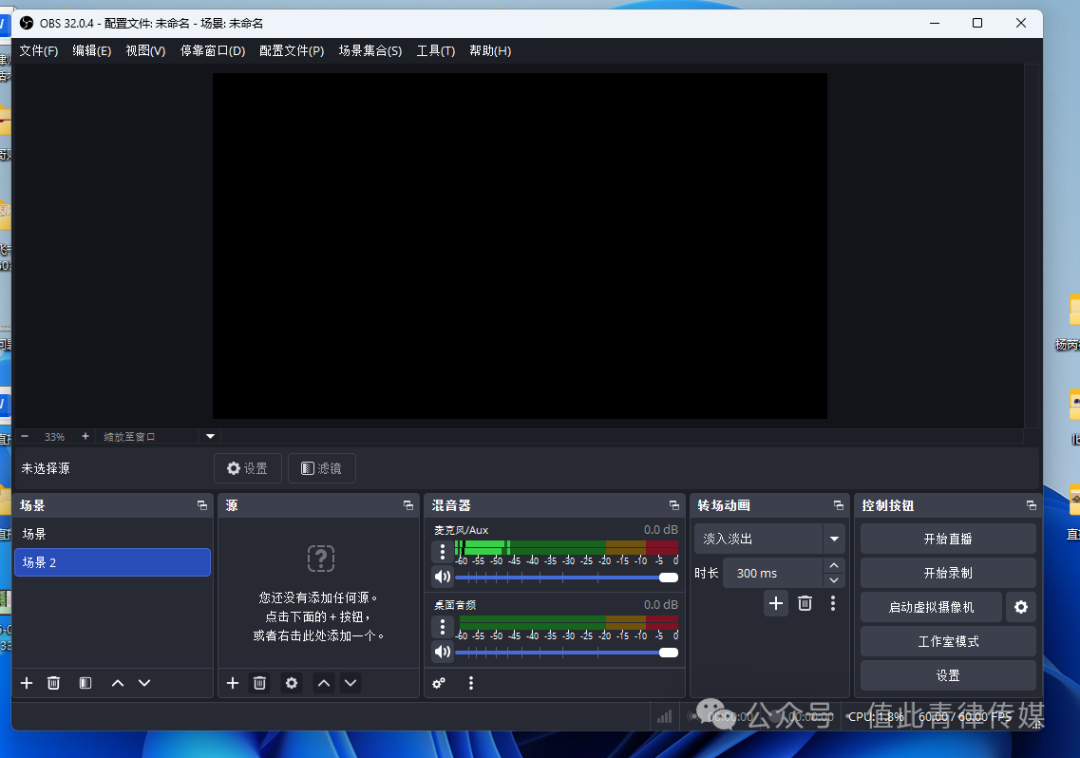Viewport: 1080px width, 758px height.
Task: Mute the 桌面音频 speaker icon
Action: pos(442,652)
